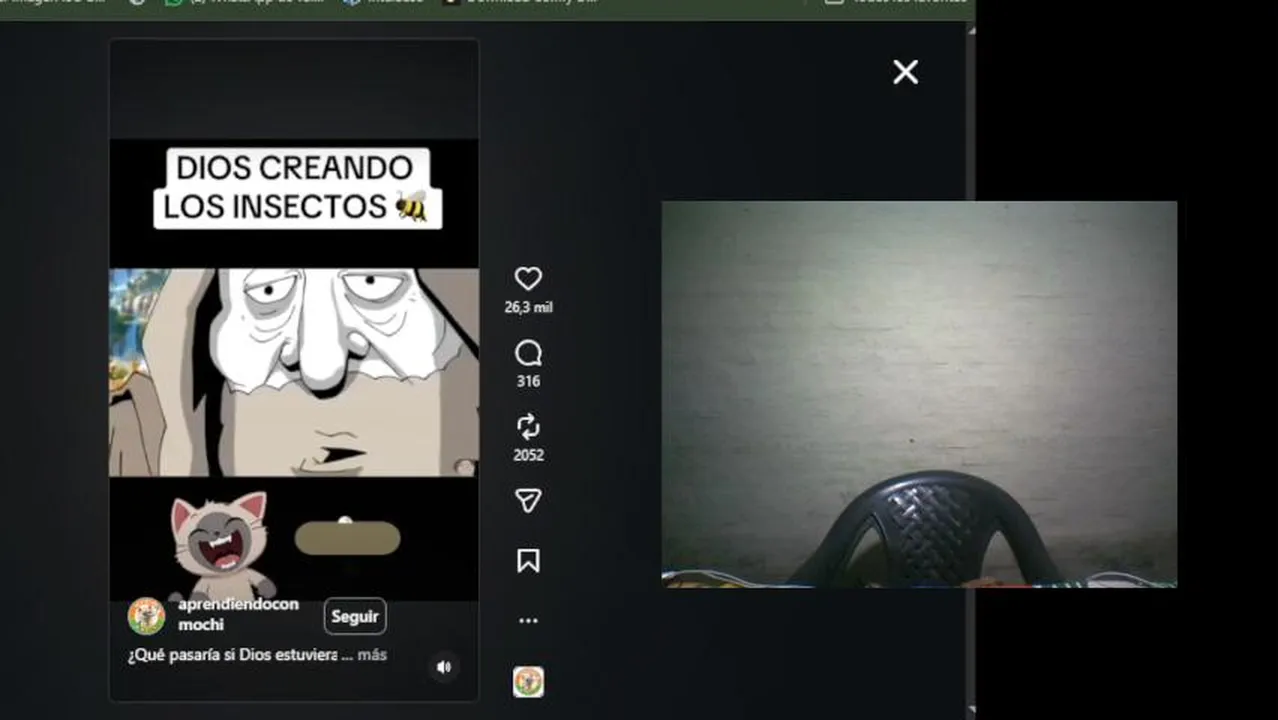Open more options three-dot menu
Screen dimensions: 1278x720
click(528, 621)
